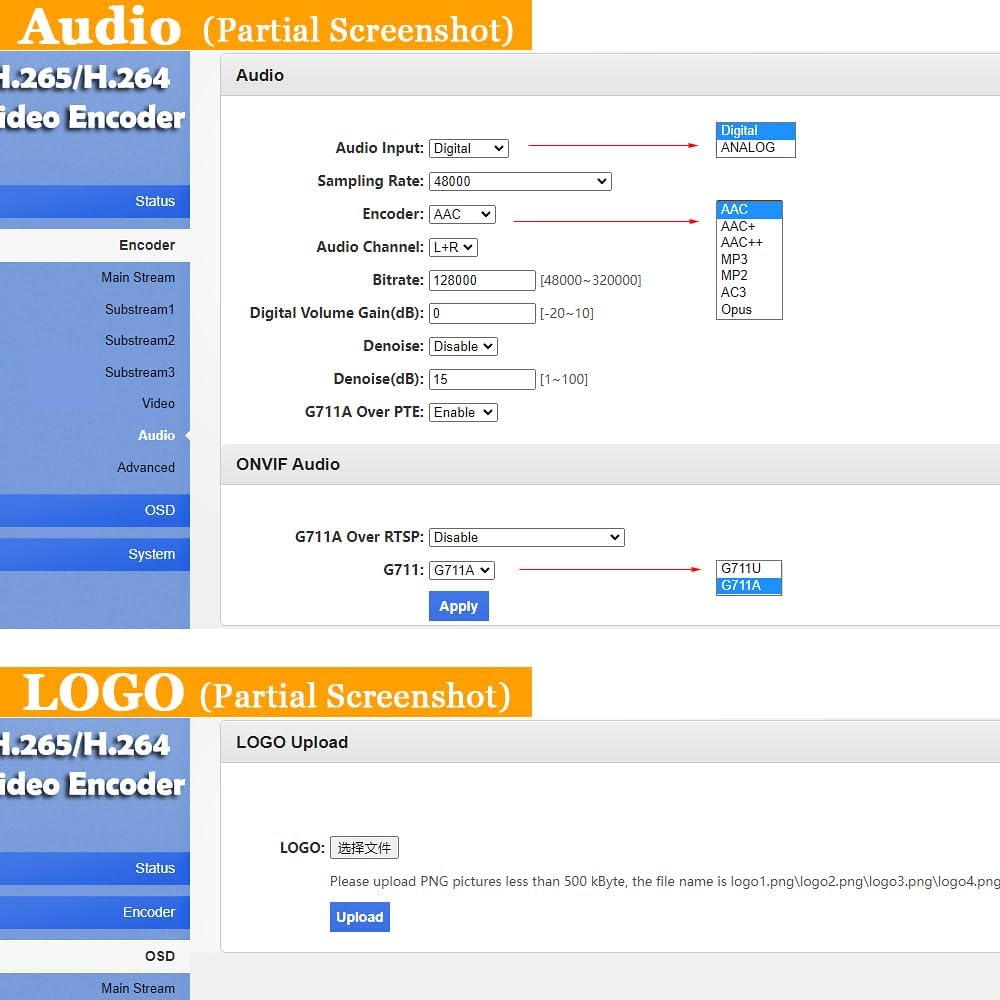
Task: Open the Audio Input dropdown
Action: pyautogui.click(x=468, y=147)
